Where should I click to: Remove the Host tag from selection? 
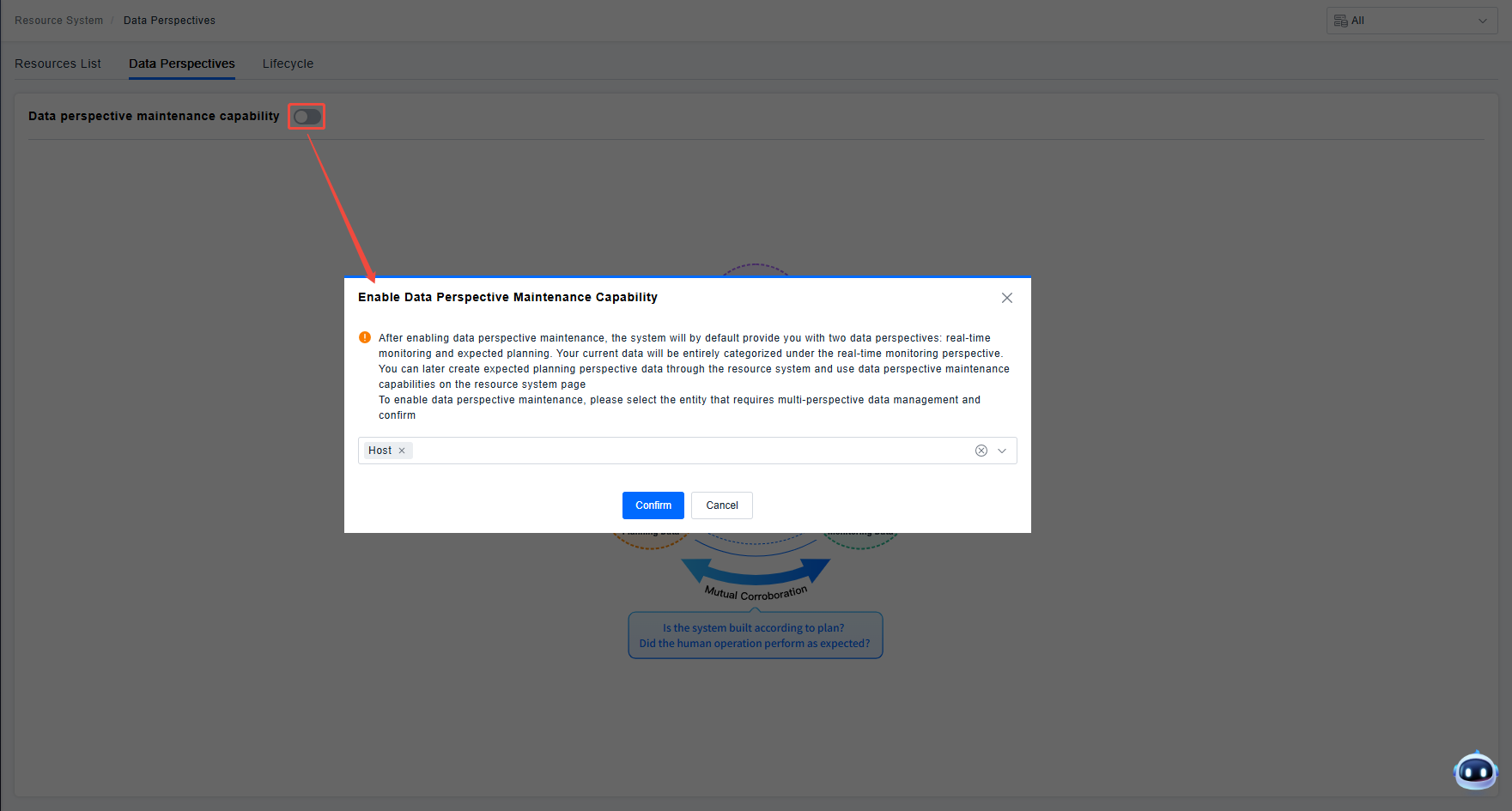coord(402,451)
